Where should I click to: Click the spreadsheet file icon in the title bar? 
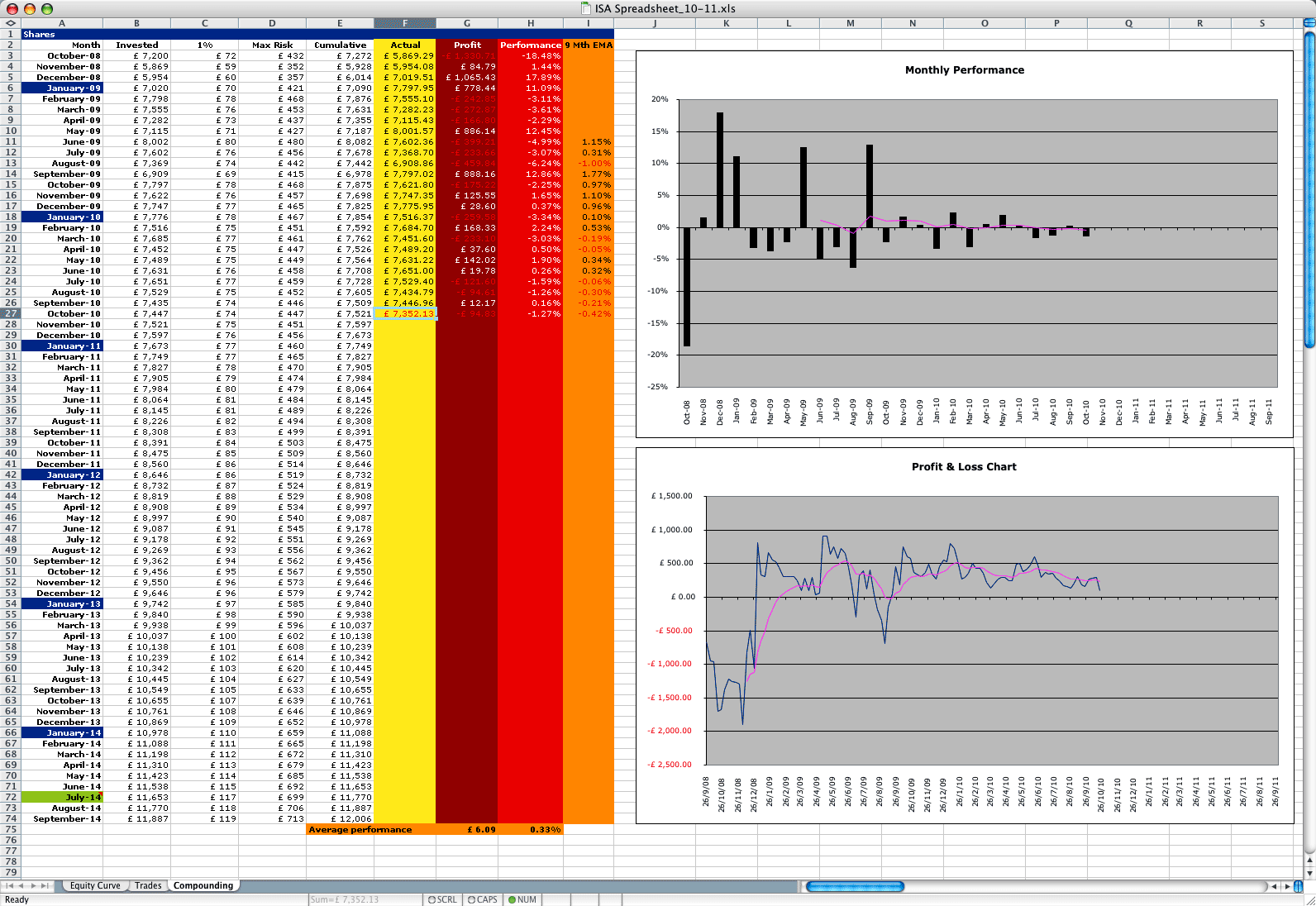pyautogui.click(x=586, y=8)
